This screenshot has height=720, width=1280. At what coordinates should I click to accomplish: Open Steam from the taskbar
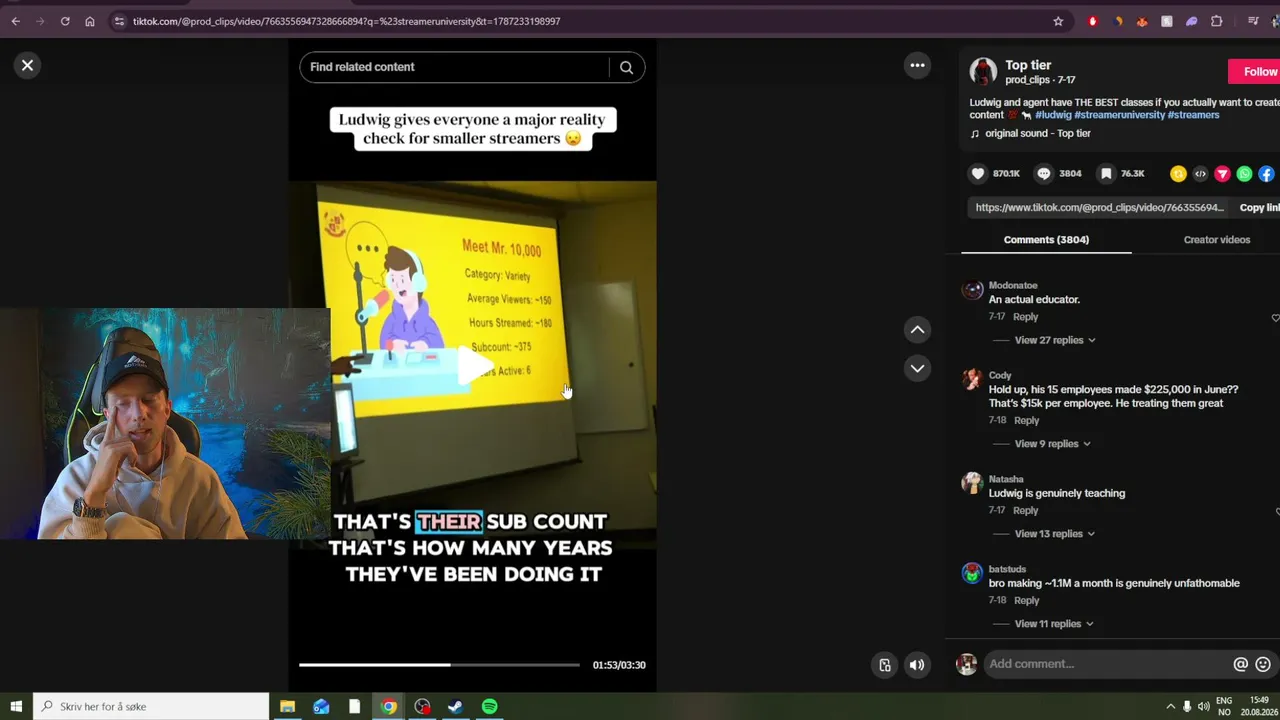point(455,706)
